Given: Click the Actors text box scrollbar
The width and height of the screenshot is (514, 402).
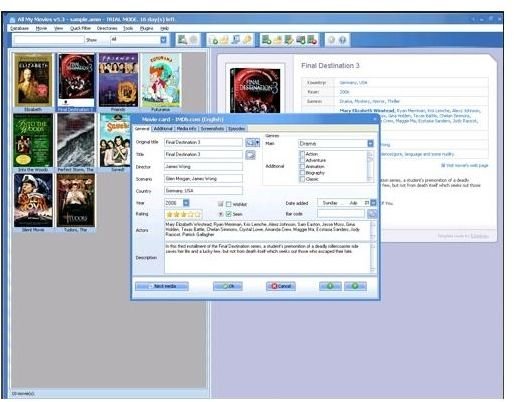Looking at the screenshot, I should coord(373,230).
